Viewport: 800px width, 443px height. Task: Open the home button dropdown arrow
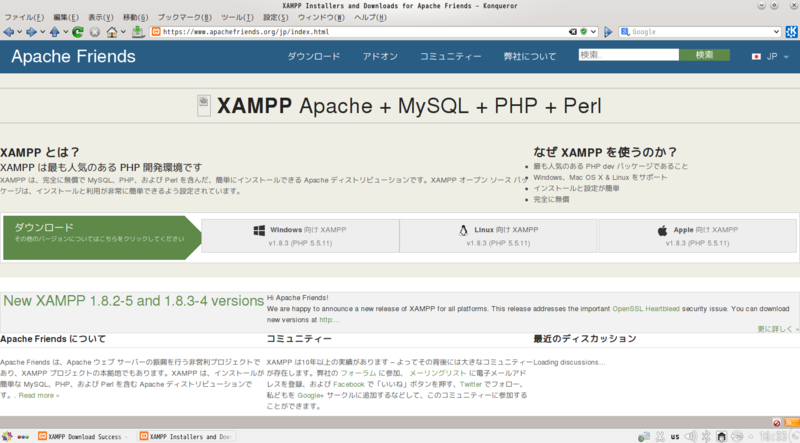[x=123, y=32]
